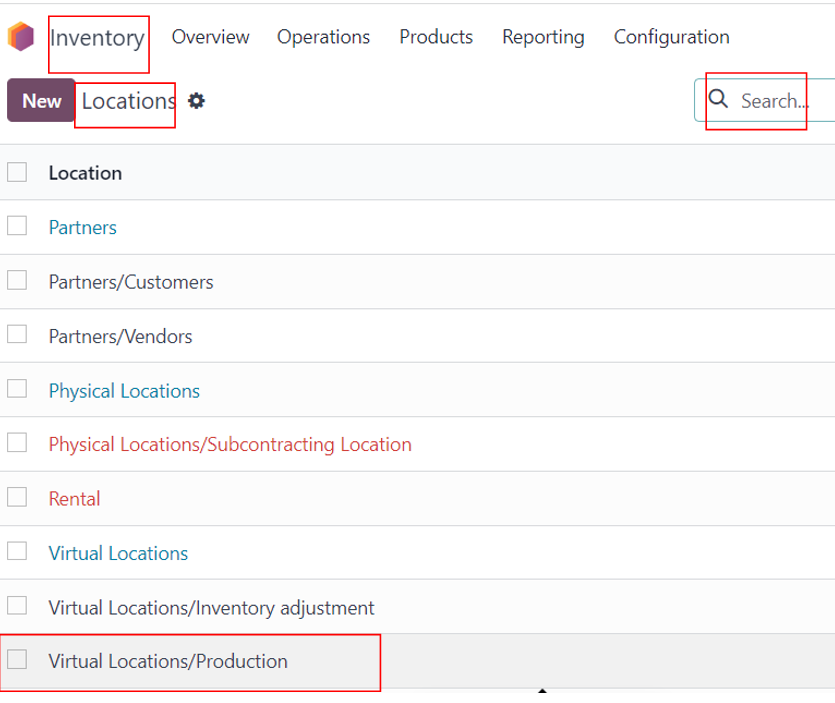The image size is (835, 703).
Task: Check the box for Partners row
Action: 17,226
